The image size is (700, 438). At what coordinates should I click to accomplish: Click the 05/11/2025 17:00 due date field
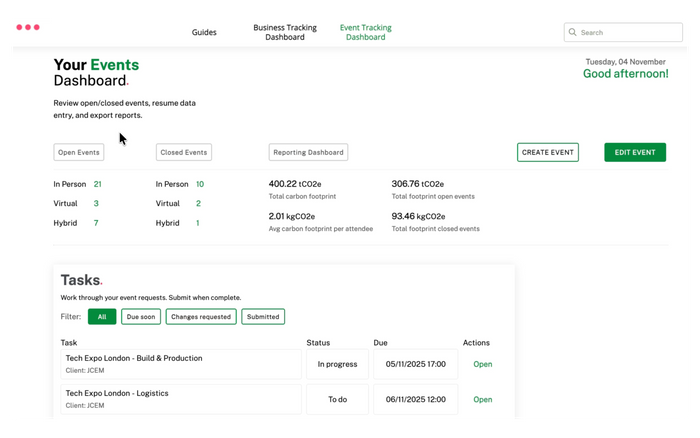pyautogui.click(x=415, y=364)
